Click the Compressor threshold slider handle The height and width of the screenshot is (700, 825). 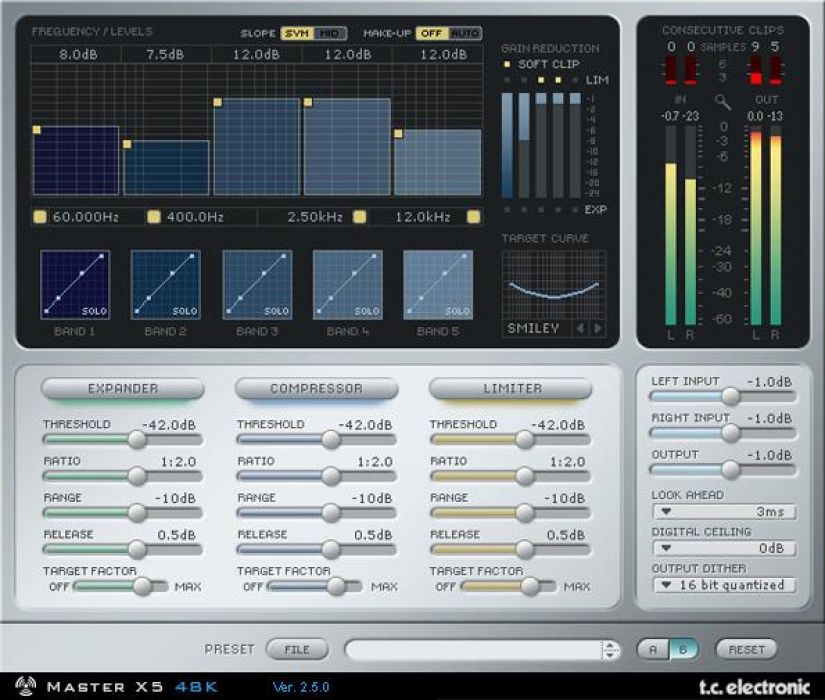pos(331,439)
